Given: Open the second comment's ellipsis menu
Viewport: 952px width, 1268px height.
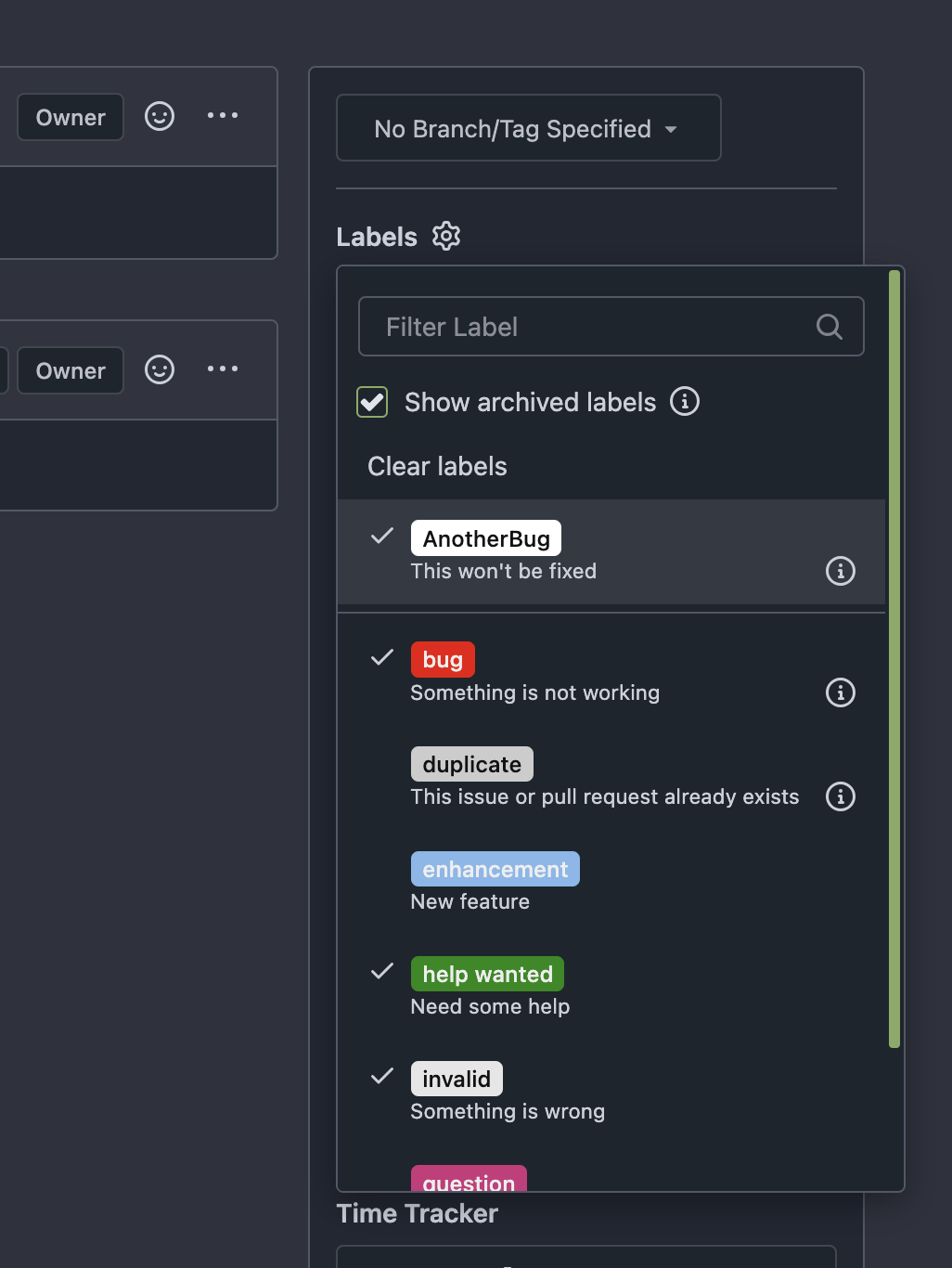Looking at the screenshot, I should pyautogui.click(x=223, y=369).
